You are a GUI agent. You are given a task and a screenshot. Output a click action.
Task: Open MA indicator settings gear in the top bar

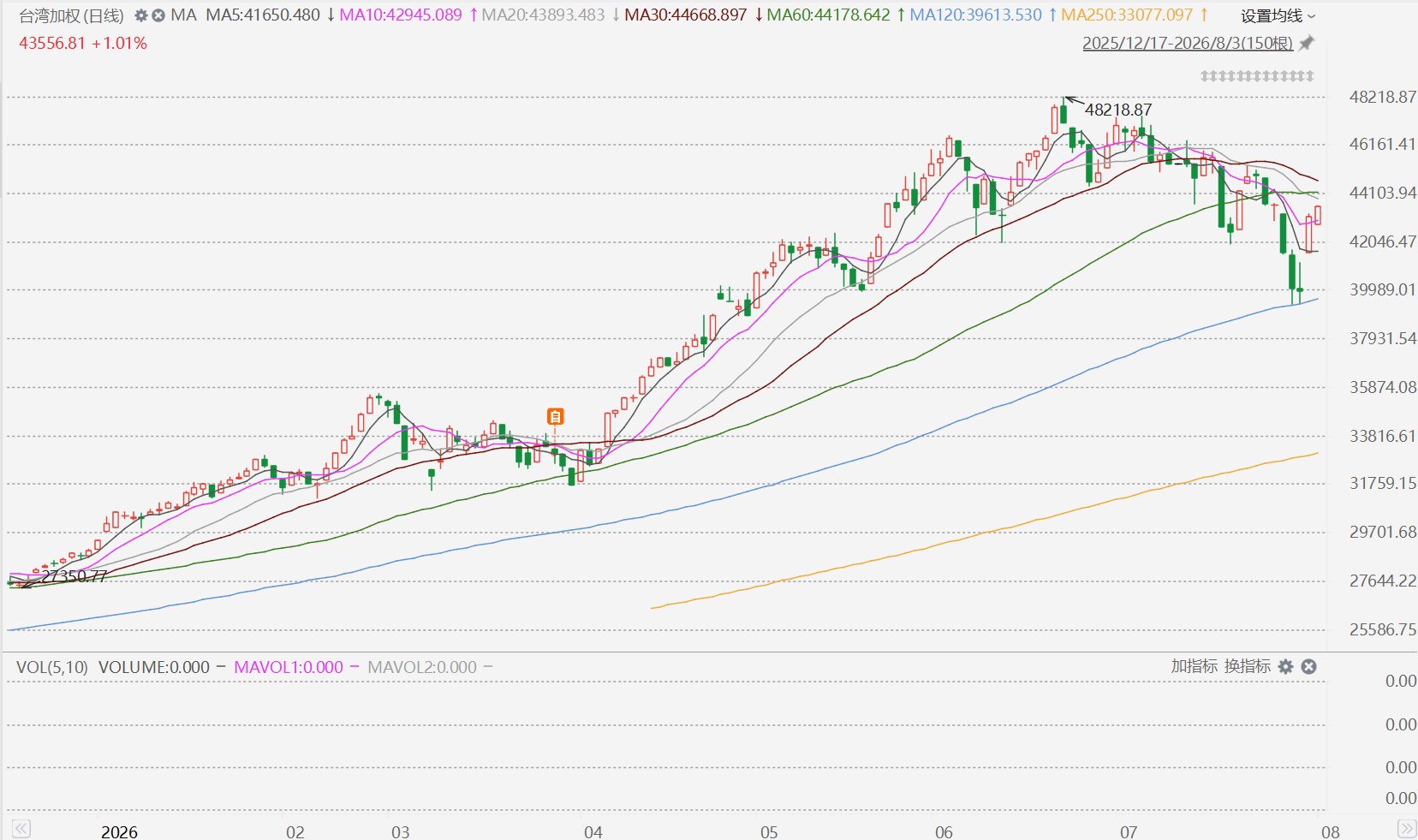click(x=141, y=15)
